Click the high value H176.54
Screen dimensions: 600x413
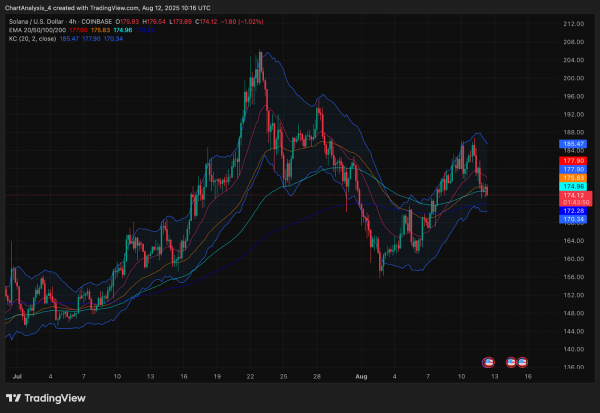tap(154, 22)
